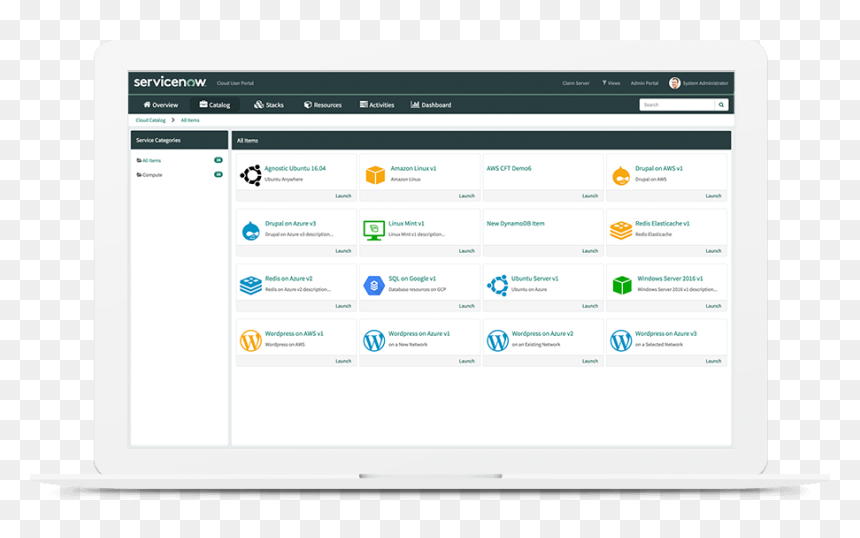The height and width of the screenshot is (538, 860).
Task: Click the ServiceNow logo
Action: coord(170,82)
